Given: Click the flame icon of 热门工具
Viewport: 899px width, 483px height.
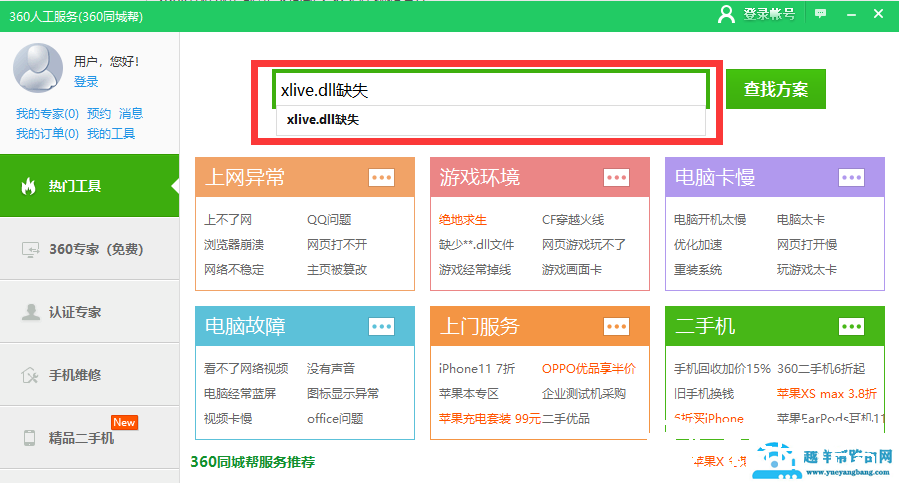Looking at the screenshot, I should (29, 186).
